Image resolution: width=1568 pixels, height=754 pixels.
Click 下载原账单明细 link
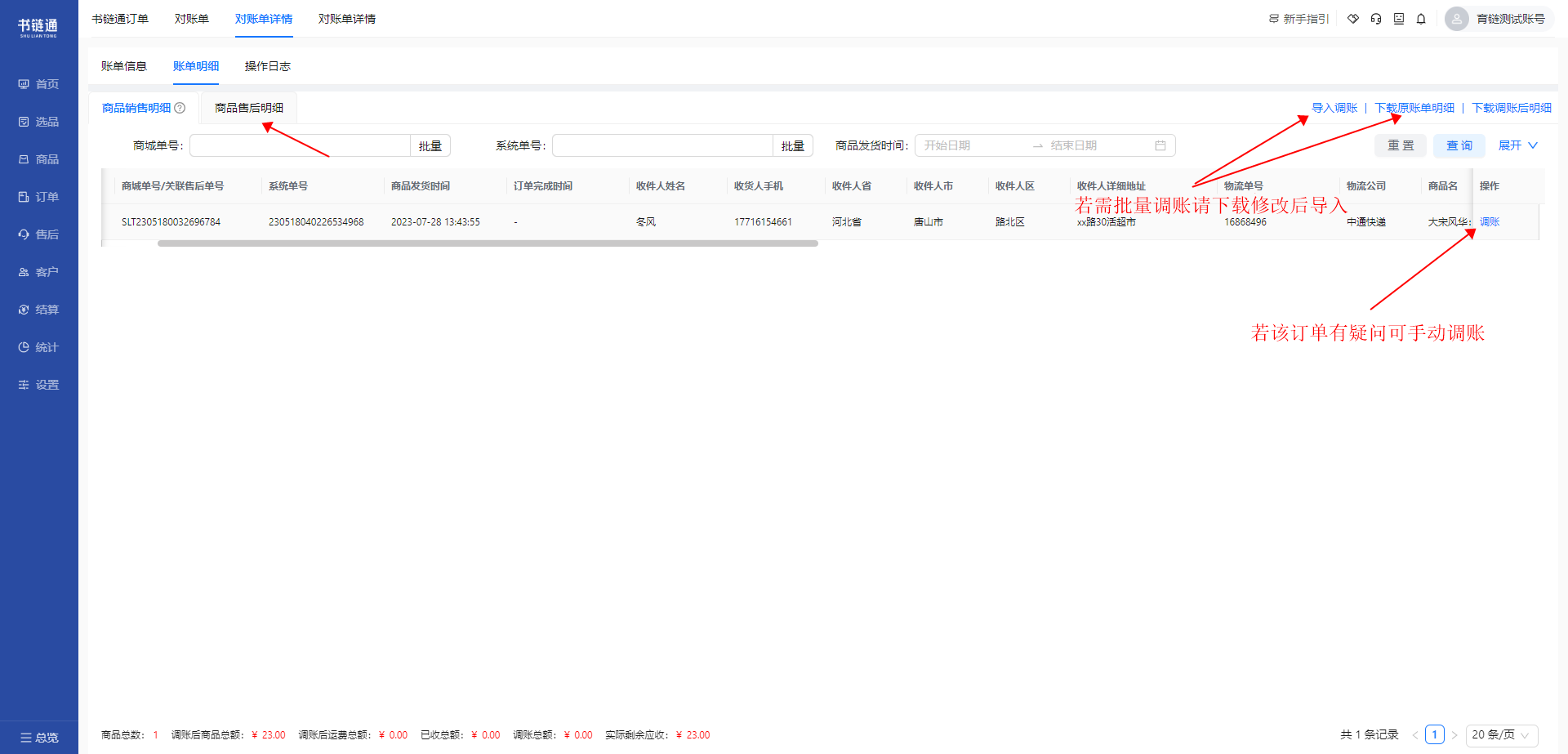coord(1414,108)
